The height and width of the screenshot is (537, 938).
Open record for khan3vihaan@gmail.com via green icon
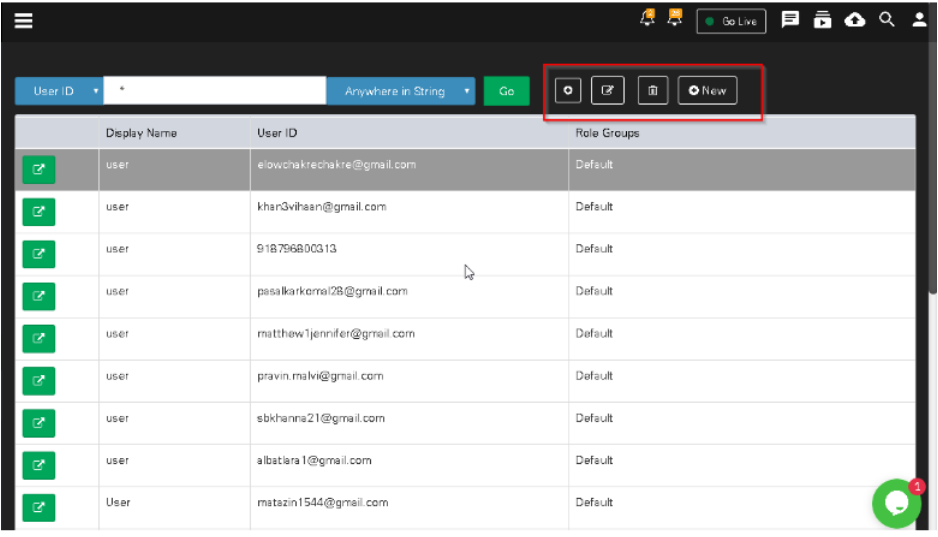point(39,212)
